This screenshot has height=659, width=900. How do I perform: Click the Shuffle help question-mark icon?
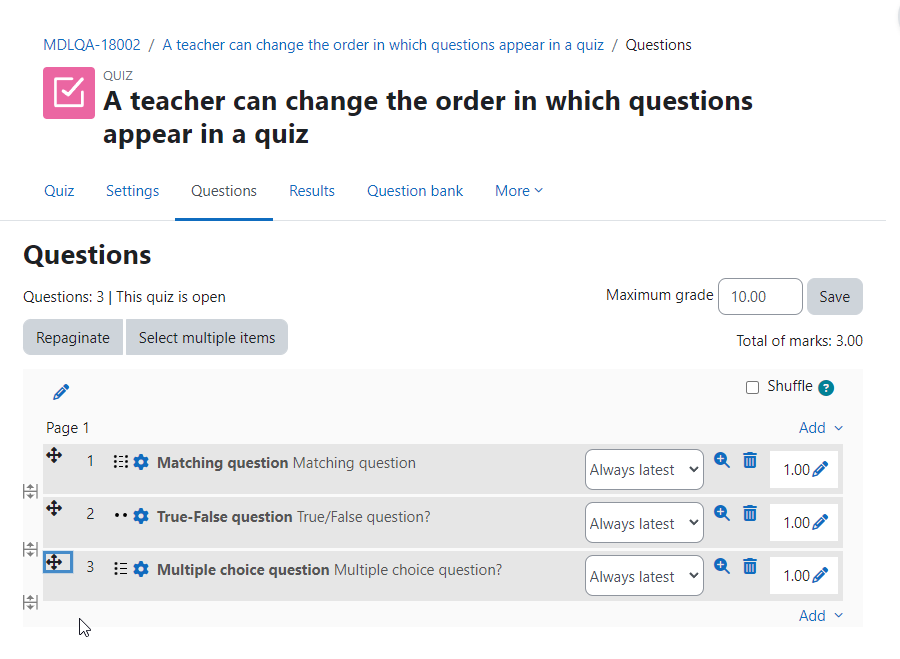[826, 388]
